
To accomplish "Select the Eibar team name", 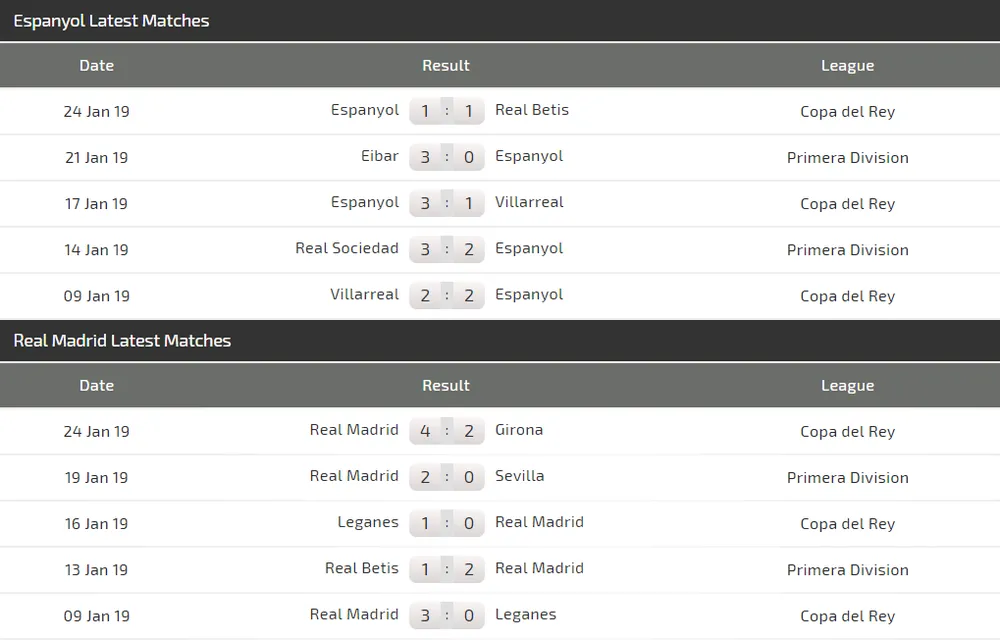I will click(x=380, y=156).
